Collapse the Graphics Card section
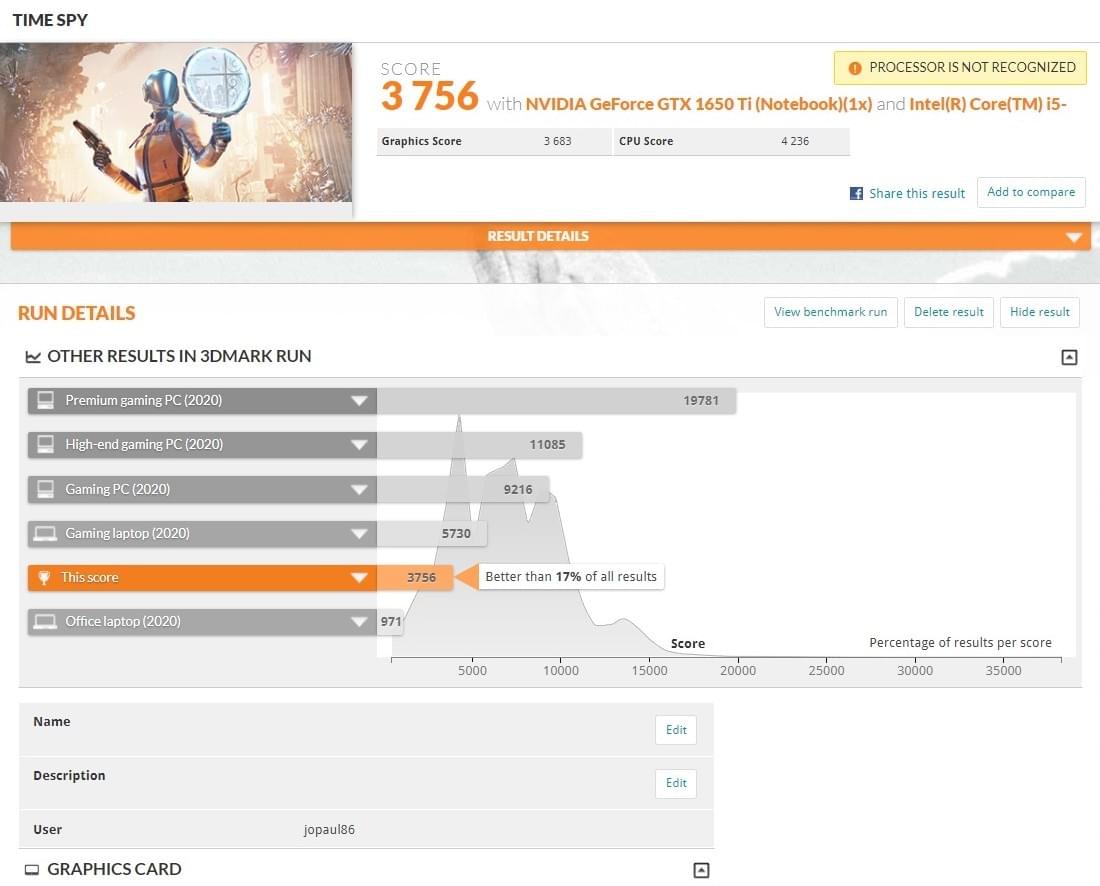This screenshot has height=886, width=1100. click(x=701, y=870)
